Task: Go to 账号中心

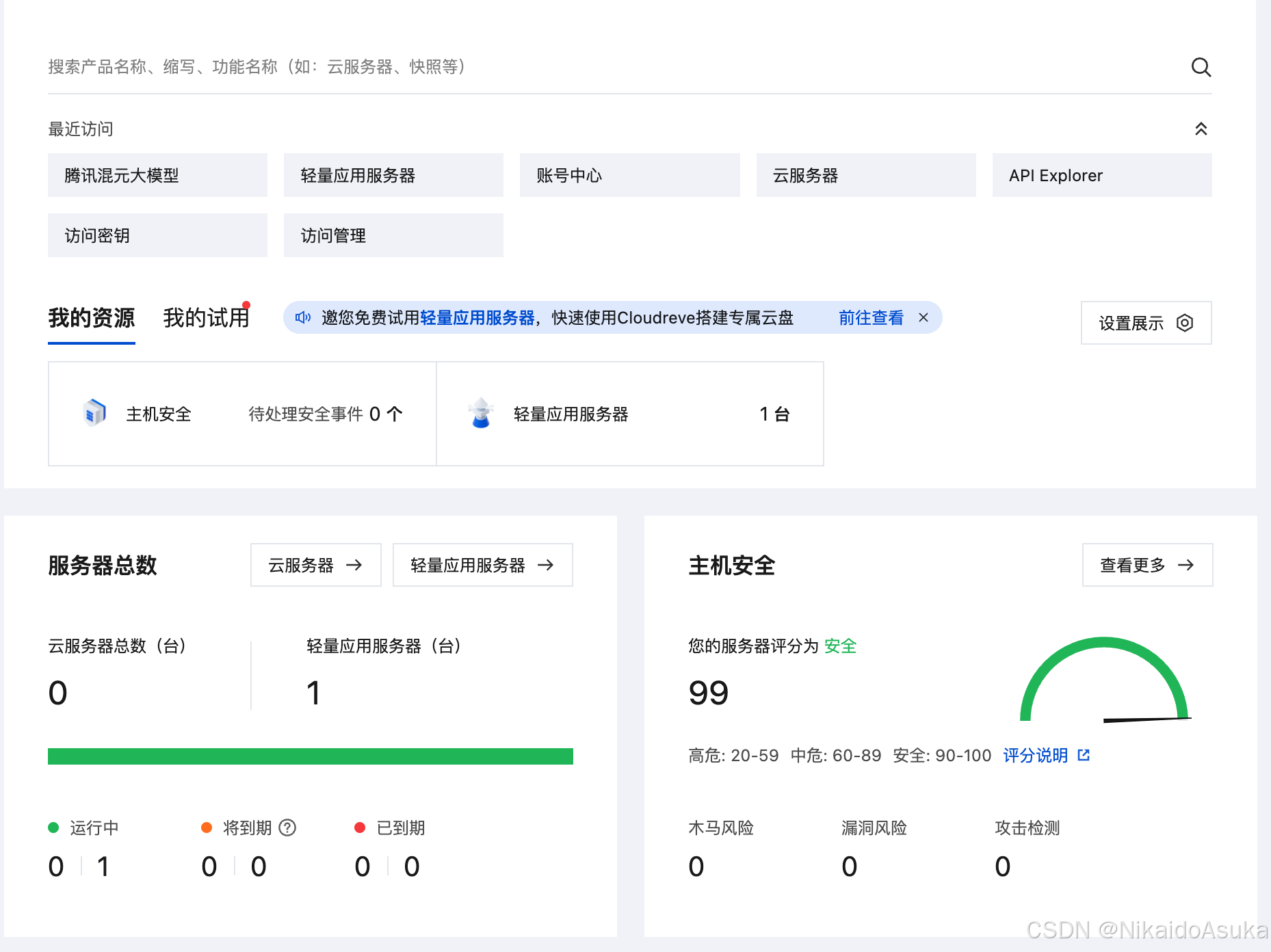Action: coord(629,175)
